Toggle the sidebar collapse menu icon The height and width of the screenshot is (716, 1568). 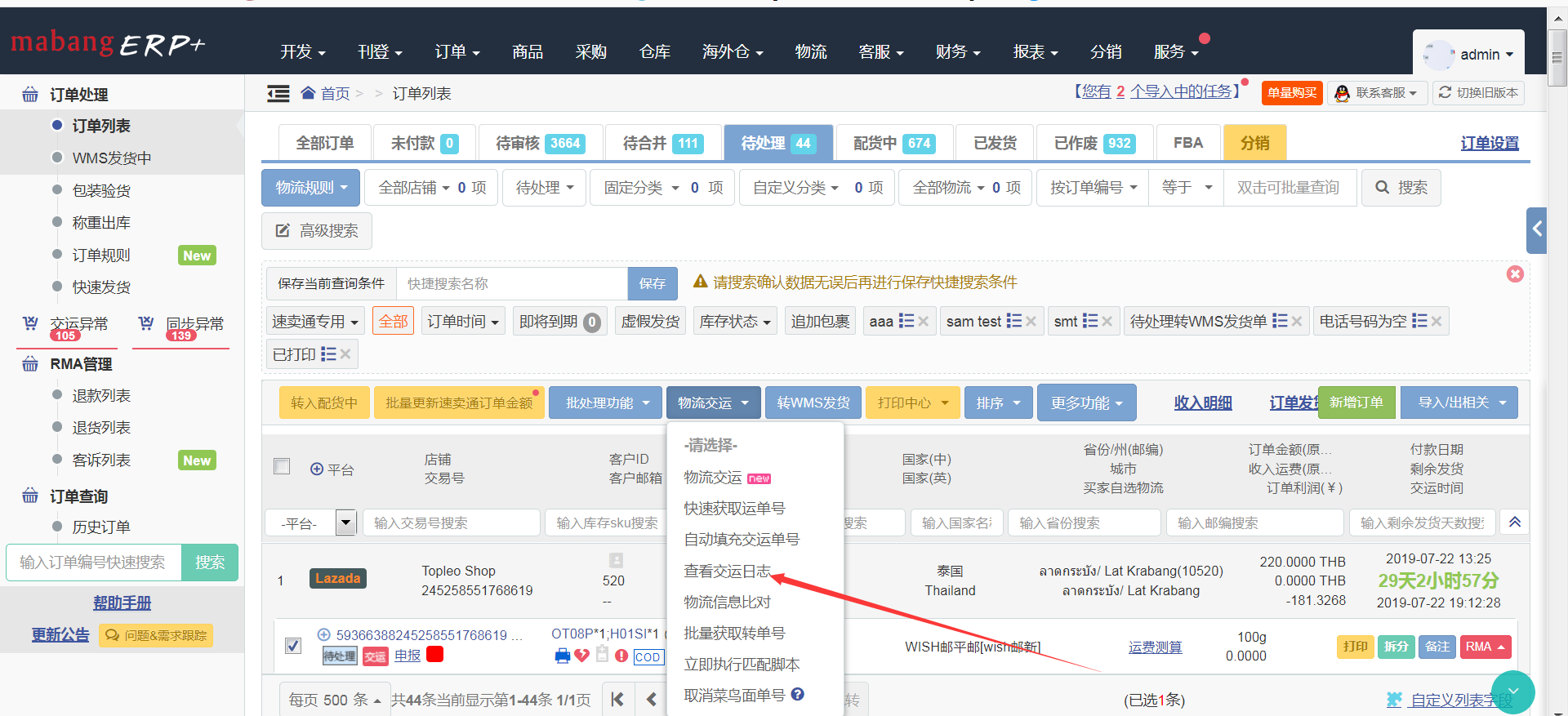pyautogui.click(x=278, y=94)
